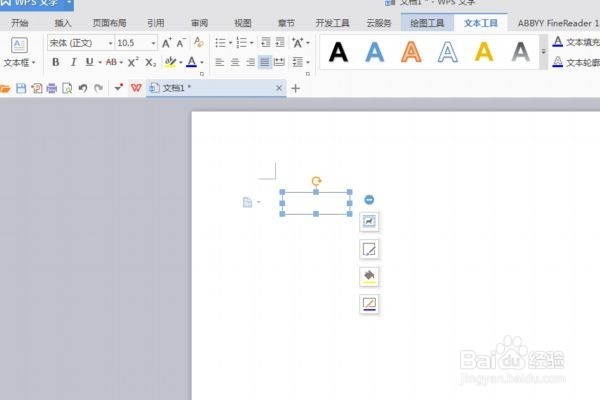Screen dimensions: 600x400
Task: Click the WPS home W icon
Action: pos(136,88)
